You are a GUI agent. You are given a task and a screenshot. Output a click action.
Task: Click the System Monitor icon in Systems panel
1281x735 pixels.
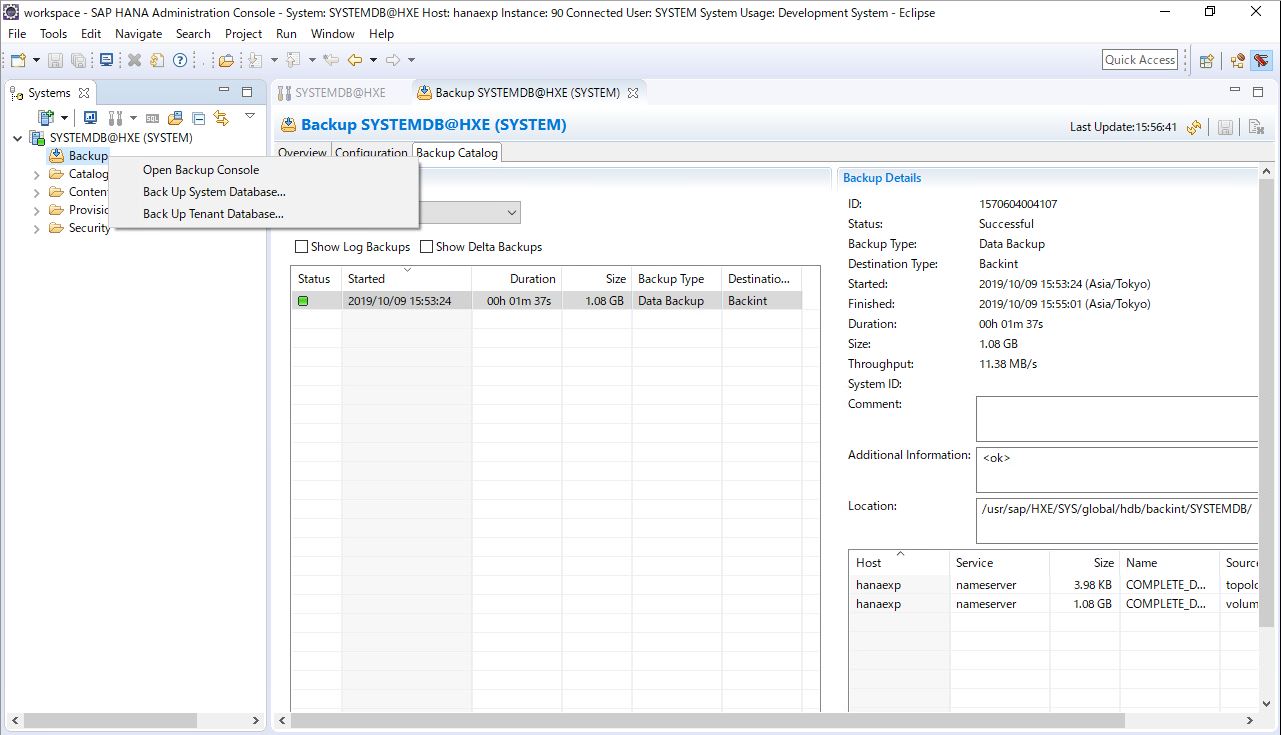[x=90, y=118]
